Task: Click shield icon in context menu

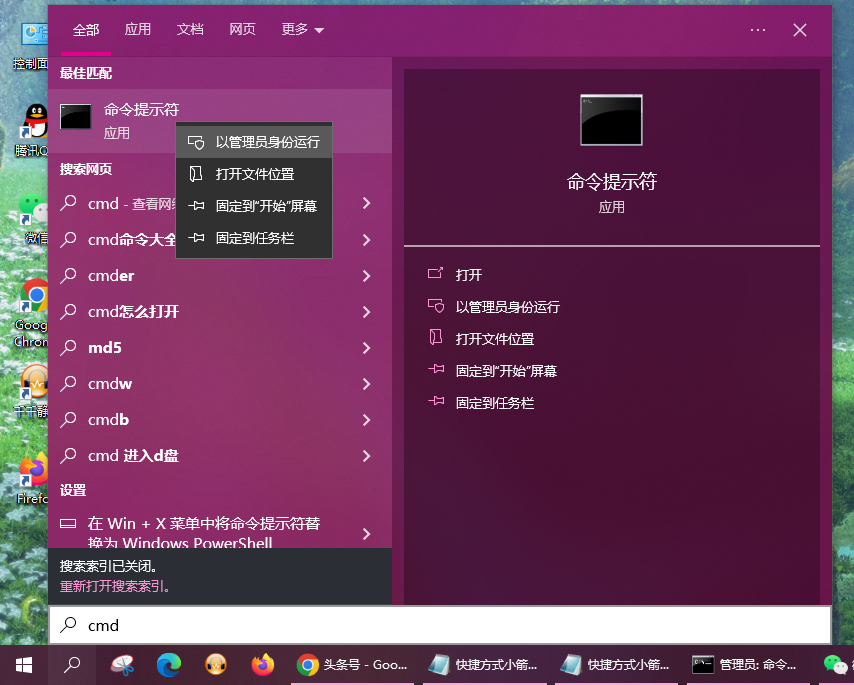Action: click(x=196, y=142)
